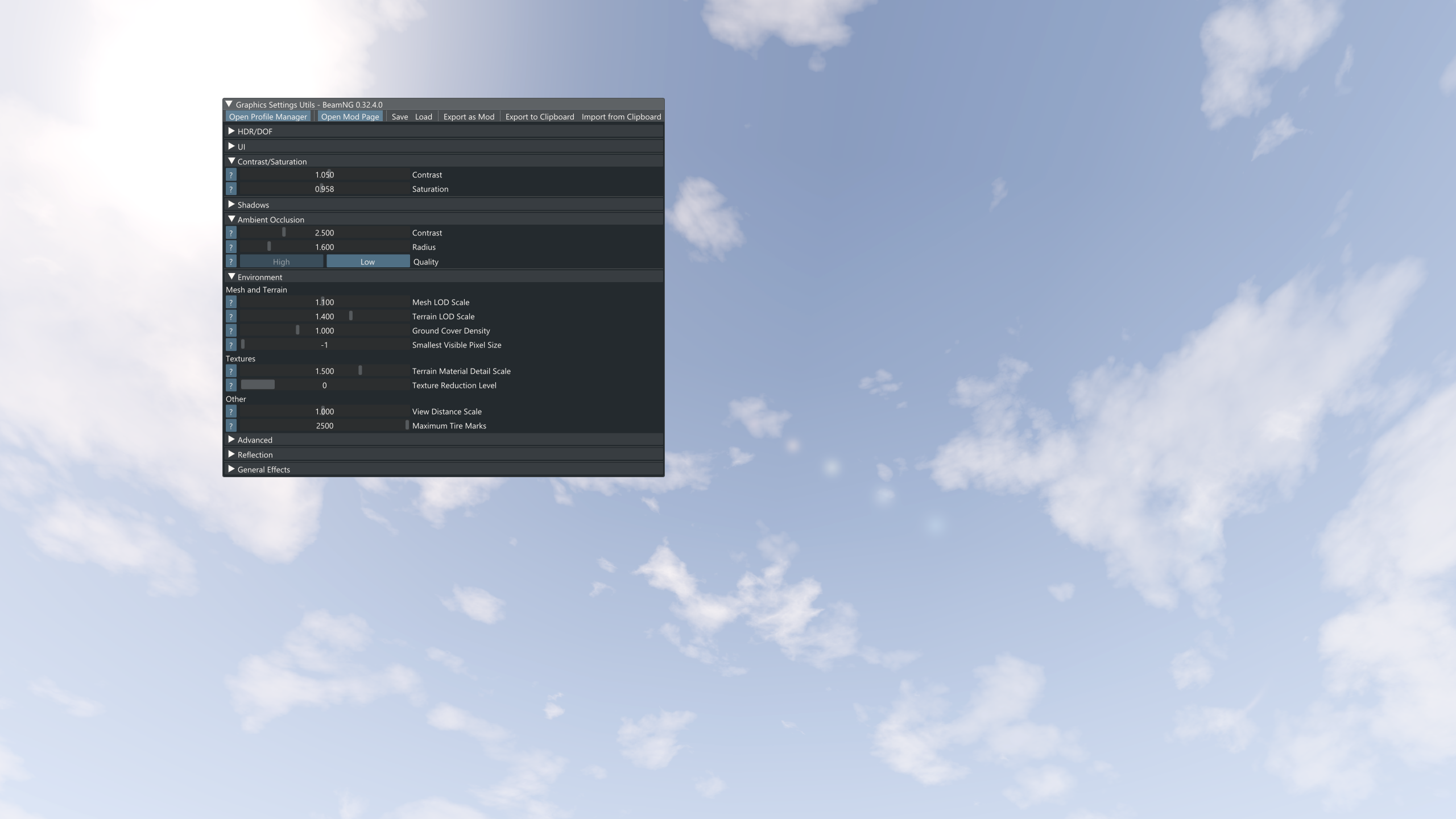The height and width of the screenshot is (819, 1456).
Task: Set Ambient Occlusion Quality to High
Action: click(x=281, y=262)
